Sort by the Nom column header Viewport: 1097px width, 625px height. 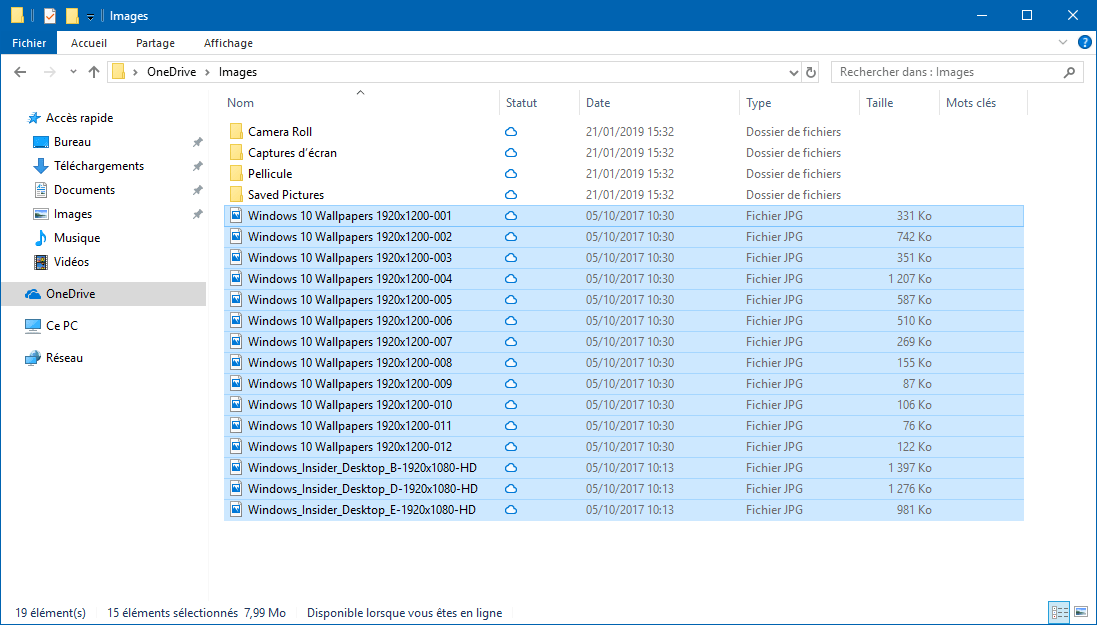360,103
